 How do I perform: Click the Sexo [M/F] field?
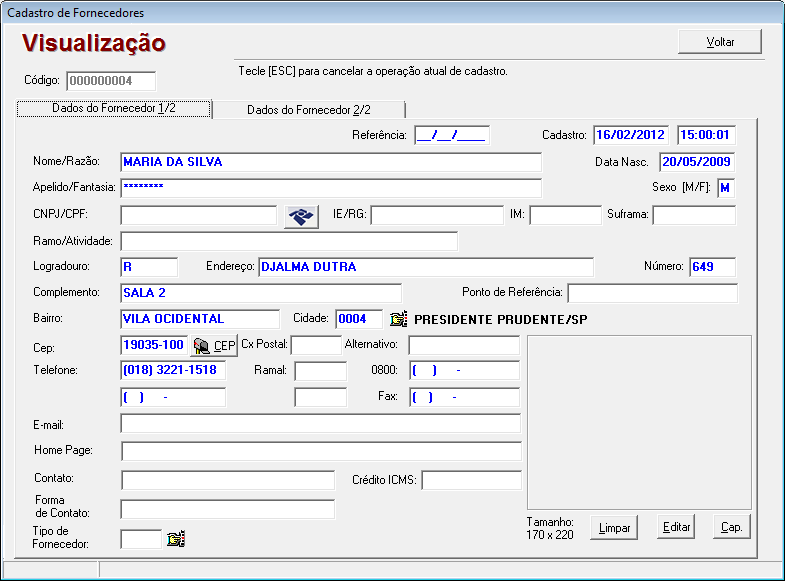[725, 188]
